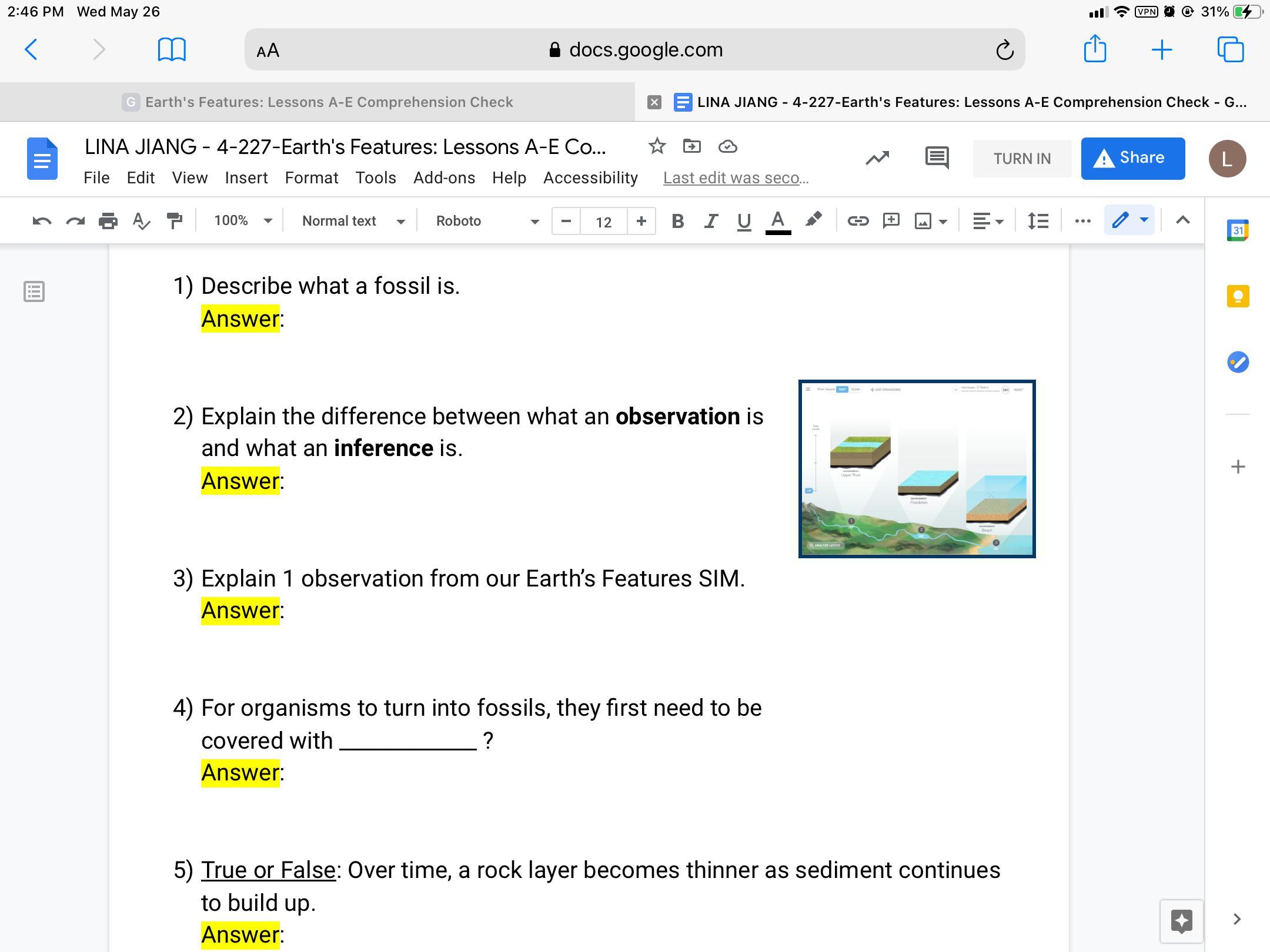Open the Google Keep sidebar icon
The image size is (1270, 952).
pos(1238,296)
